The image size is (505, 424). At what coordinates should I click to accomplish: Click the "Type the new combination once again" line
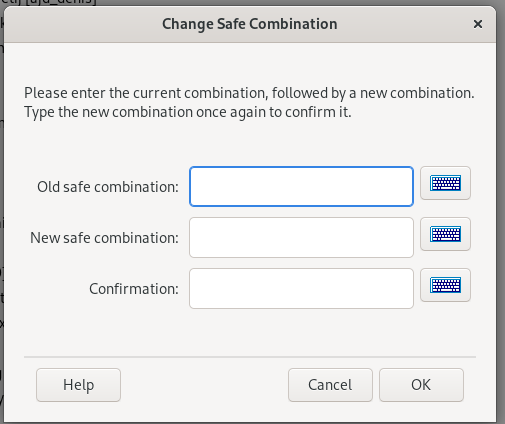tap(188, 112)
